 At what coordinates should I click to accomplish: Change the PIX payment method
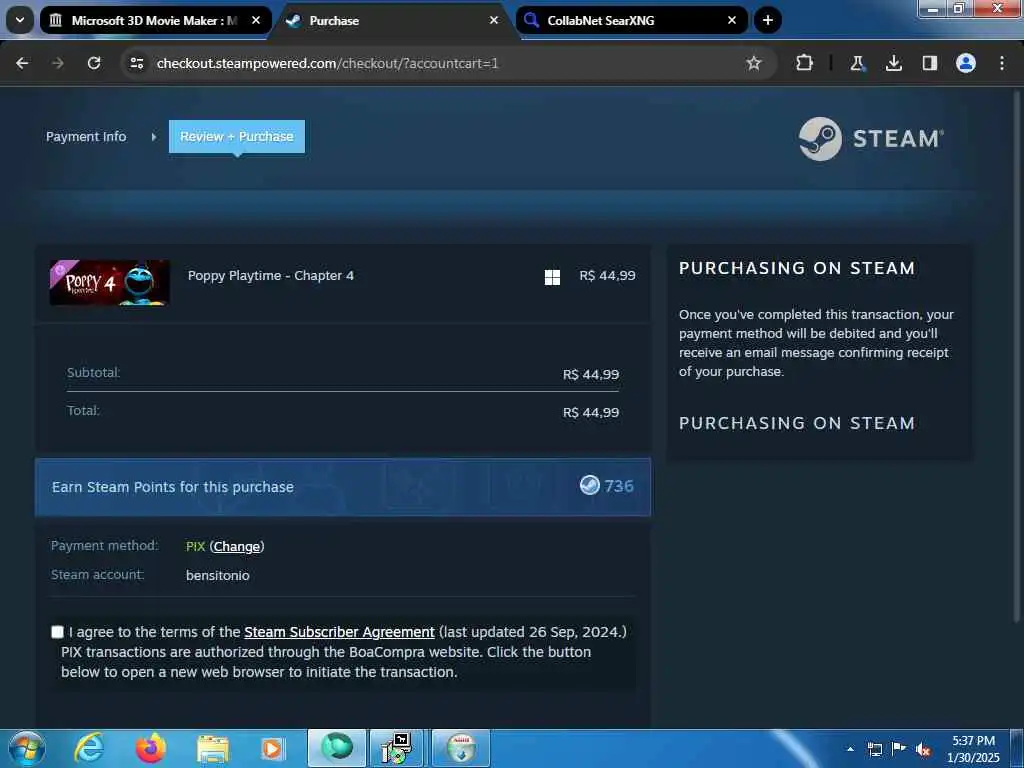(236, 547)
